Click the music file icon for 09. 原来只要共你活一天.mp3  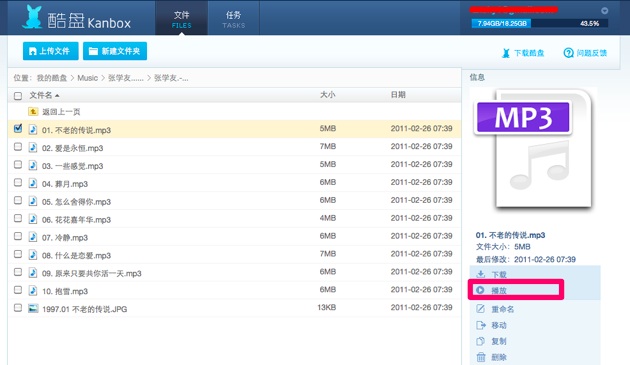(x=33, y=273)
